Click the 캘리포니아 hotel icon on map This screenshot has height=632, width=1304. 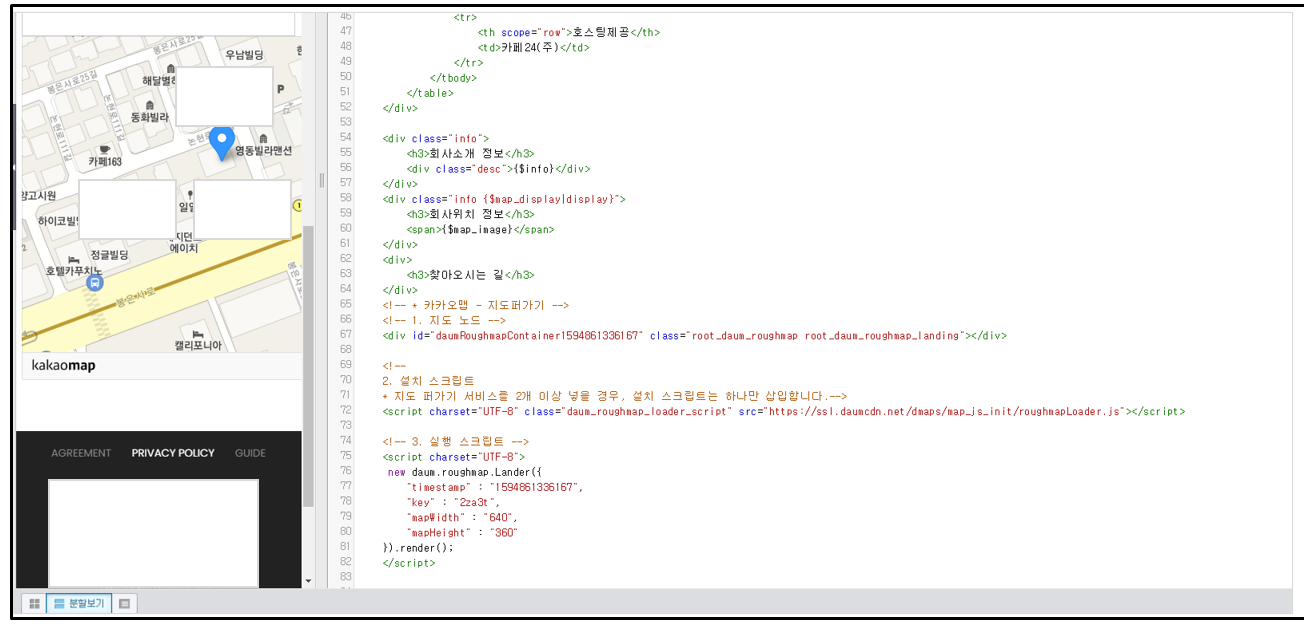tap(198, 332)
